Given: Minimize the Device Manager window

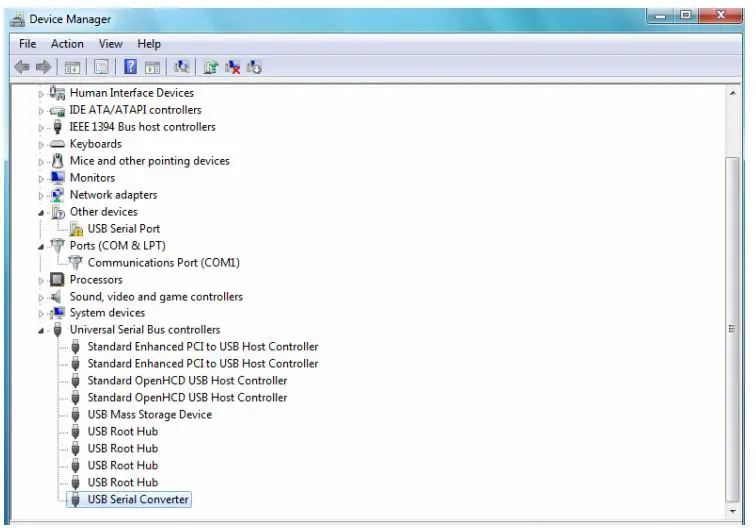Looking at the screenshot, I should [x=661, y=16].
